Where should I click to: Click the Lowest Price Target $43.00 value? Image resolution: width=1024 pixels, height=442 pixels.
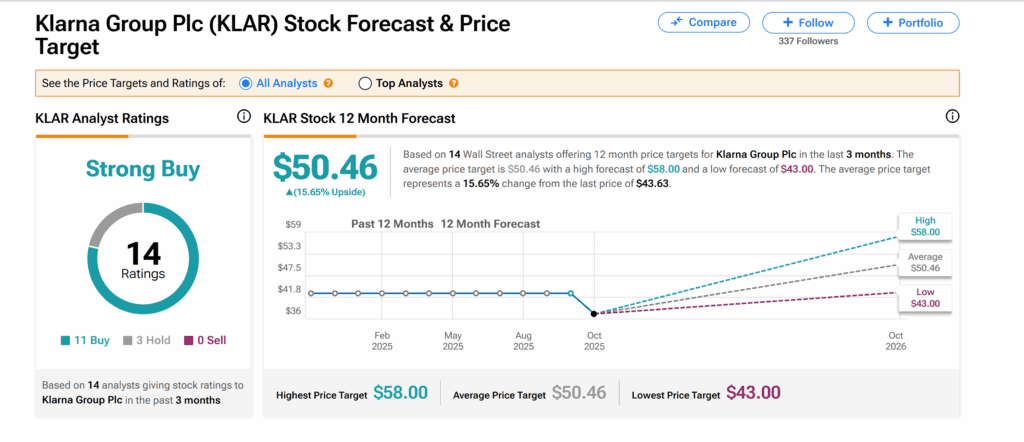pos(753,393)
